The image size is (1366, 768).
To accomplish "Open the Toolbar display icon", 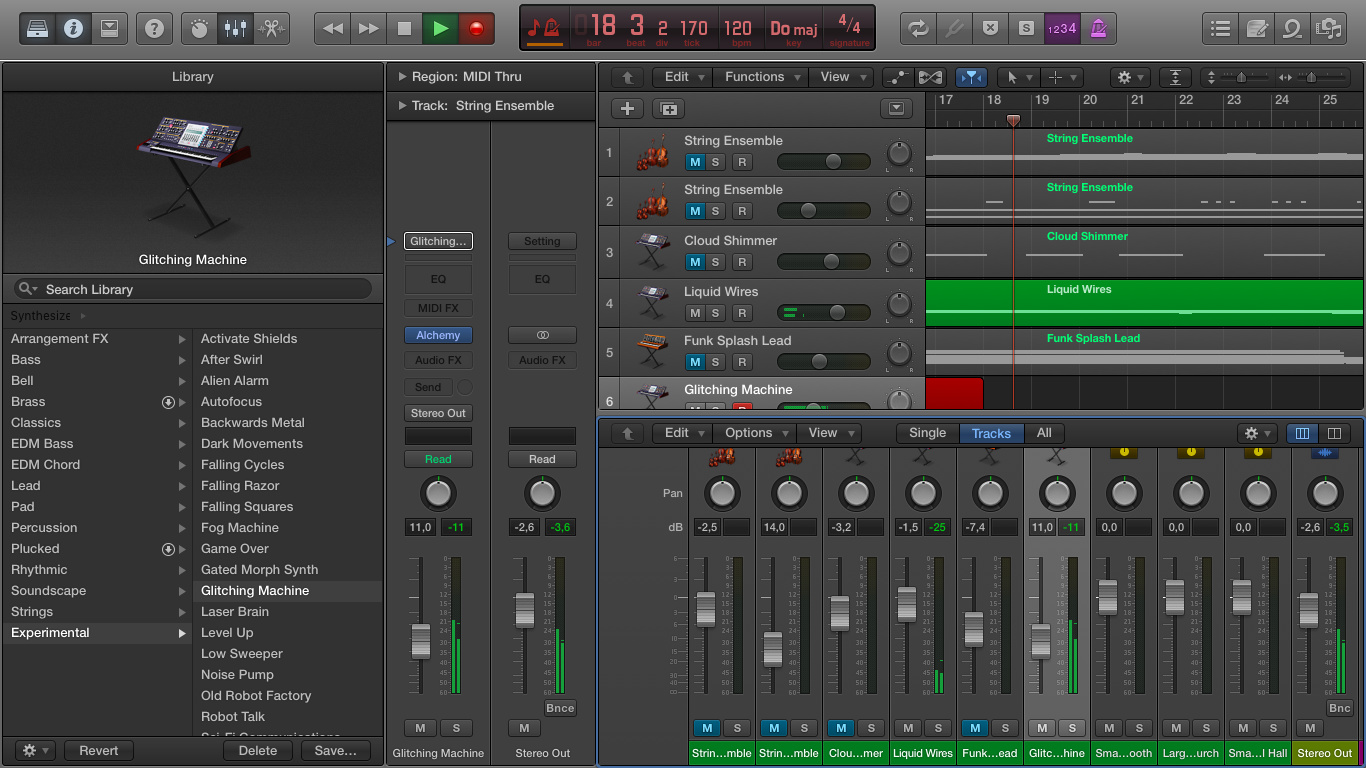I will pos(109,28).
